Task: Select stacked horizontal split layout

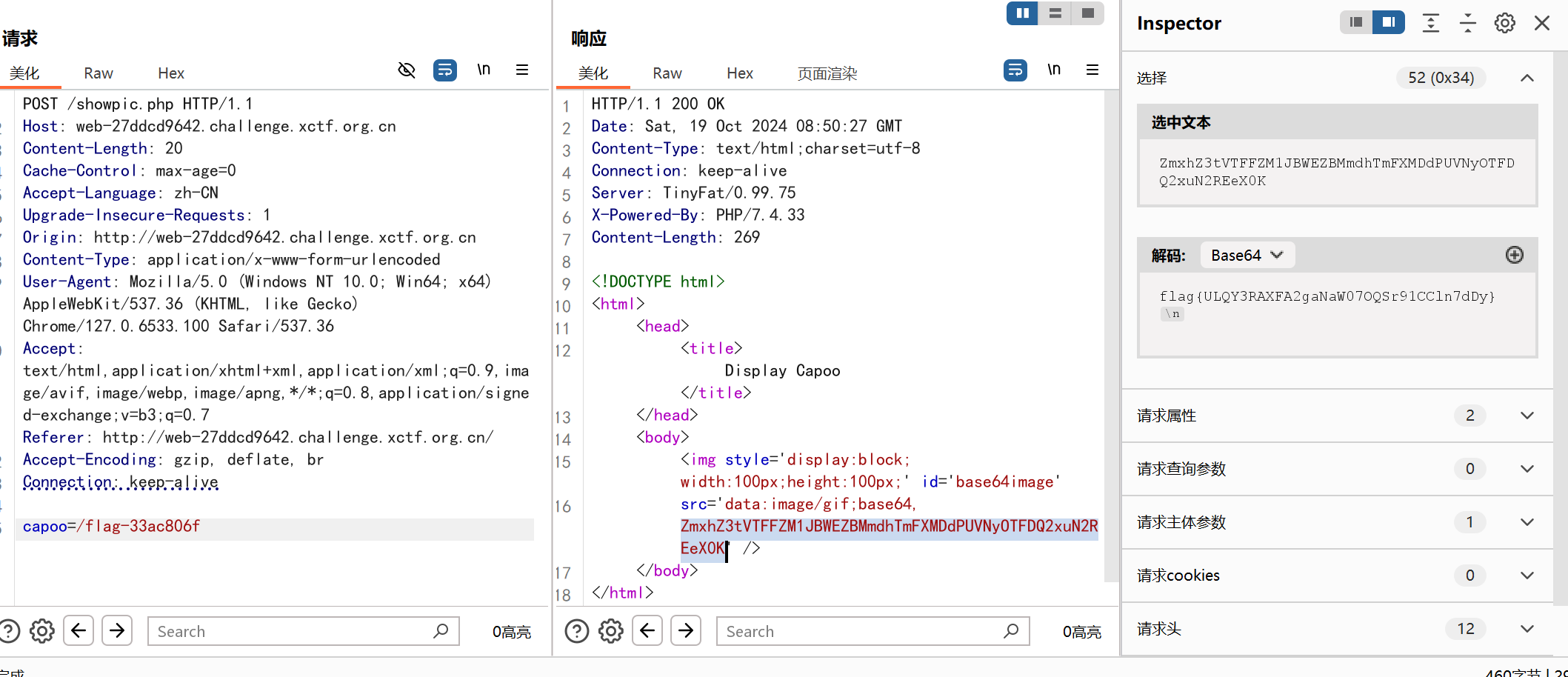Action: pos(1055,13)
